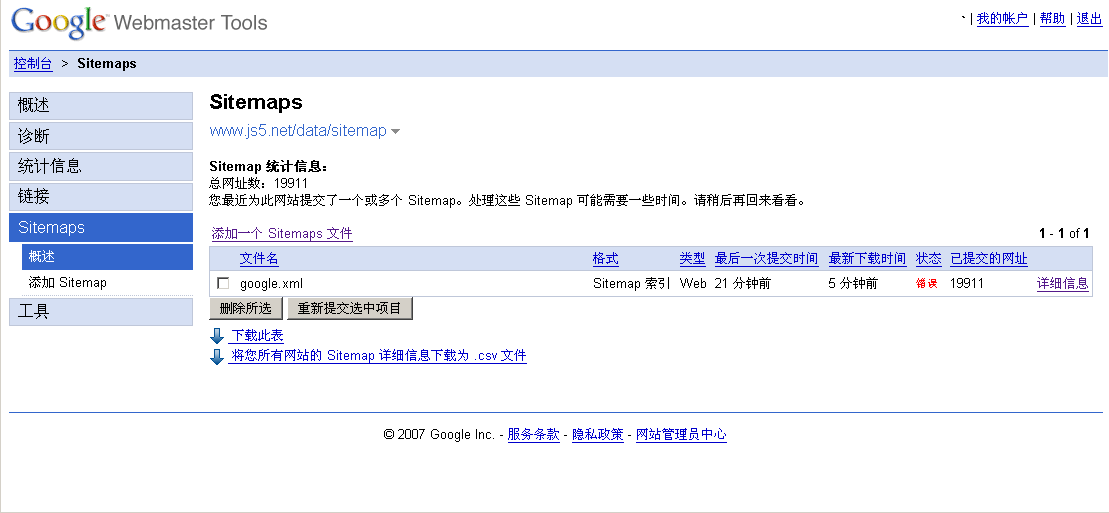Viewport: 1109px width, 513px height.
Task: Sort by the 文件名 column header
Action: coord(259,259)
